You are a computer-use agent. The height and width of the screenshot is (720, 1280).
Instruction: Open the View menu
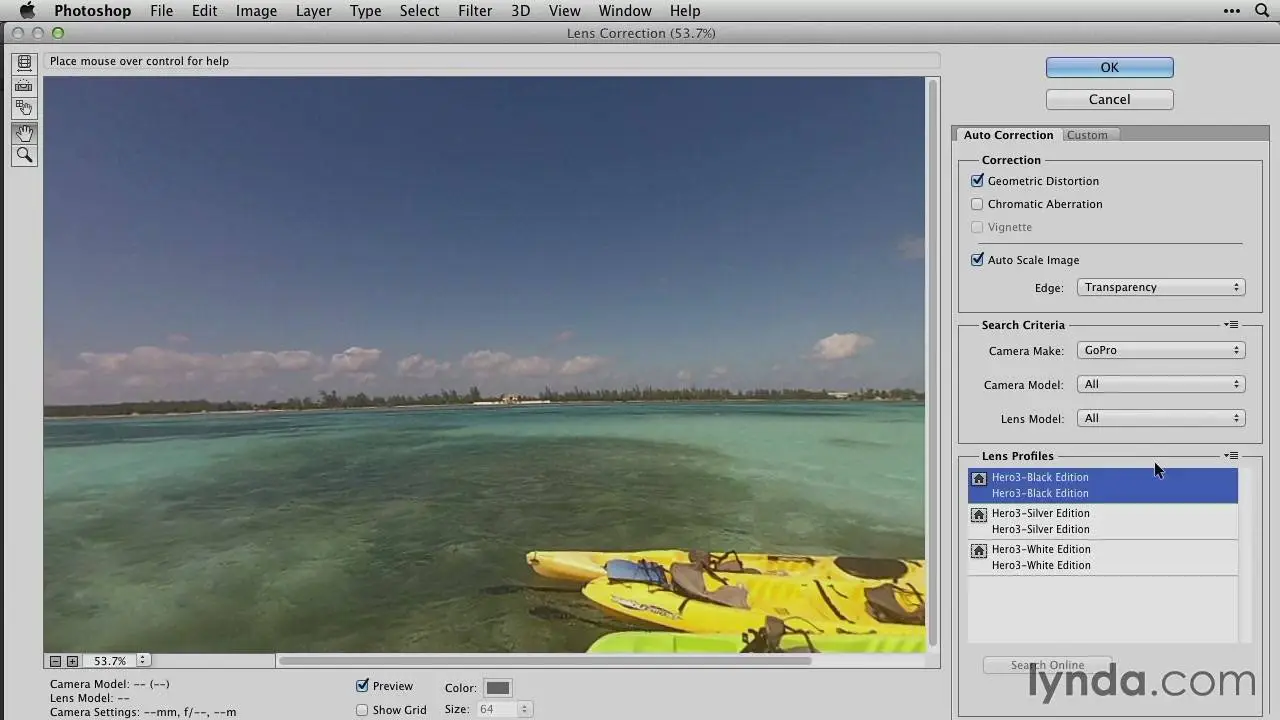click(564, 11)
